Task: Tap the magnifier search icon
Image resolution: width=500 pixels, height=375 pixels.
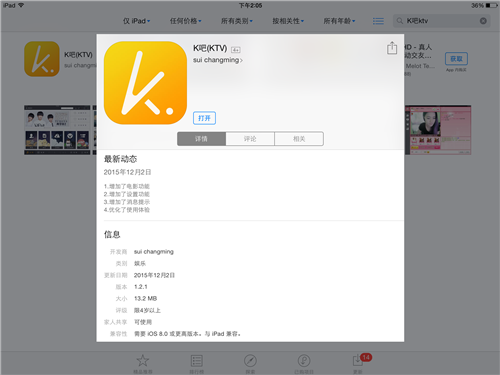Action: (x=399, y=21)
